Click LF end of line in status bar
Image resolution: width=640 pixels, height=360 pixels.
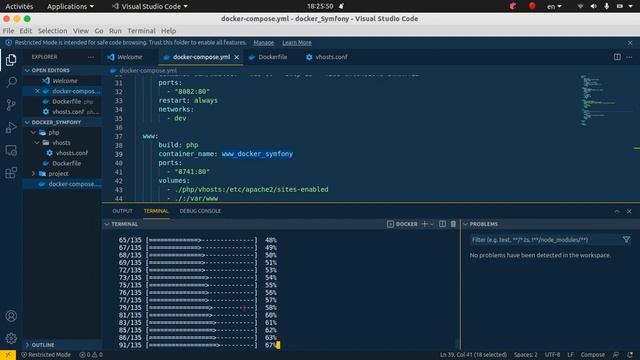click(570, 355)
